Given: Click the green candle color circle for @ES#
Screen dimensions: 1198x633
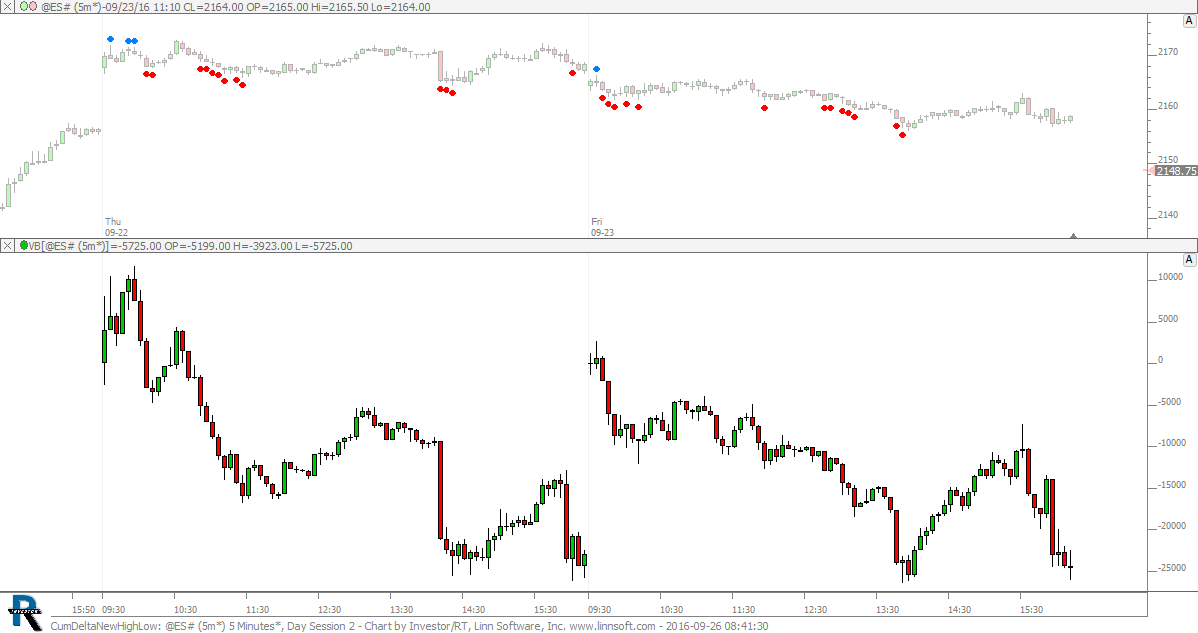Looking at the screenshot, I should click(x=22, y=7).
